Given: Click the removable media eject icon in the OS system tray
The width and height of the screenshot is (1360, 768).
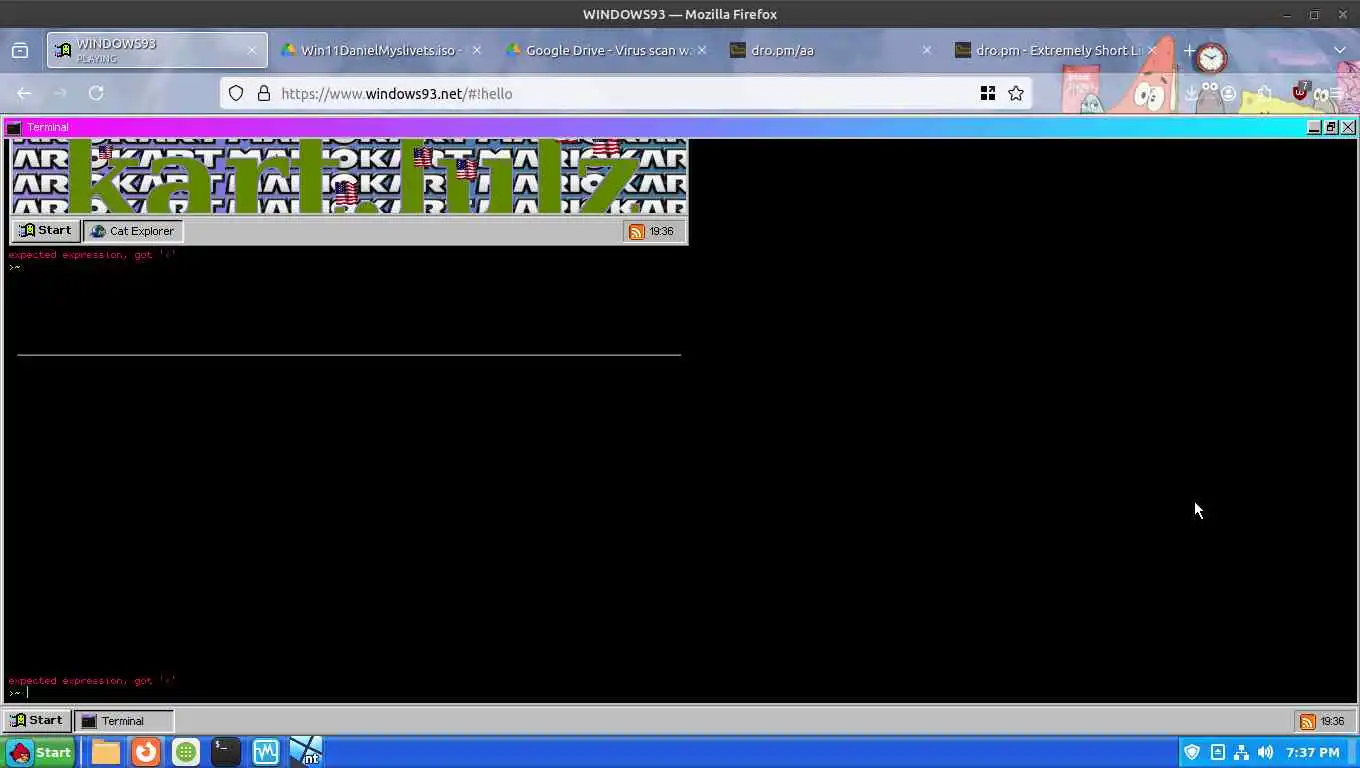Looking at the screenshot, I should coord(1217,752).
